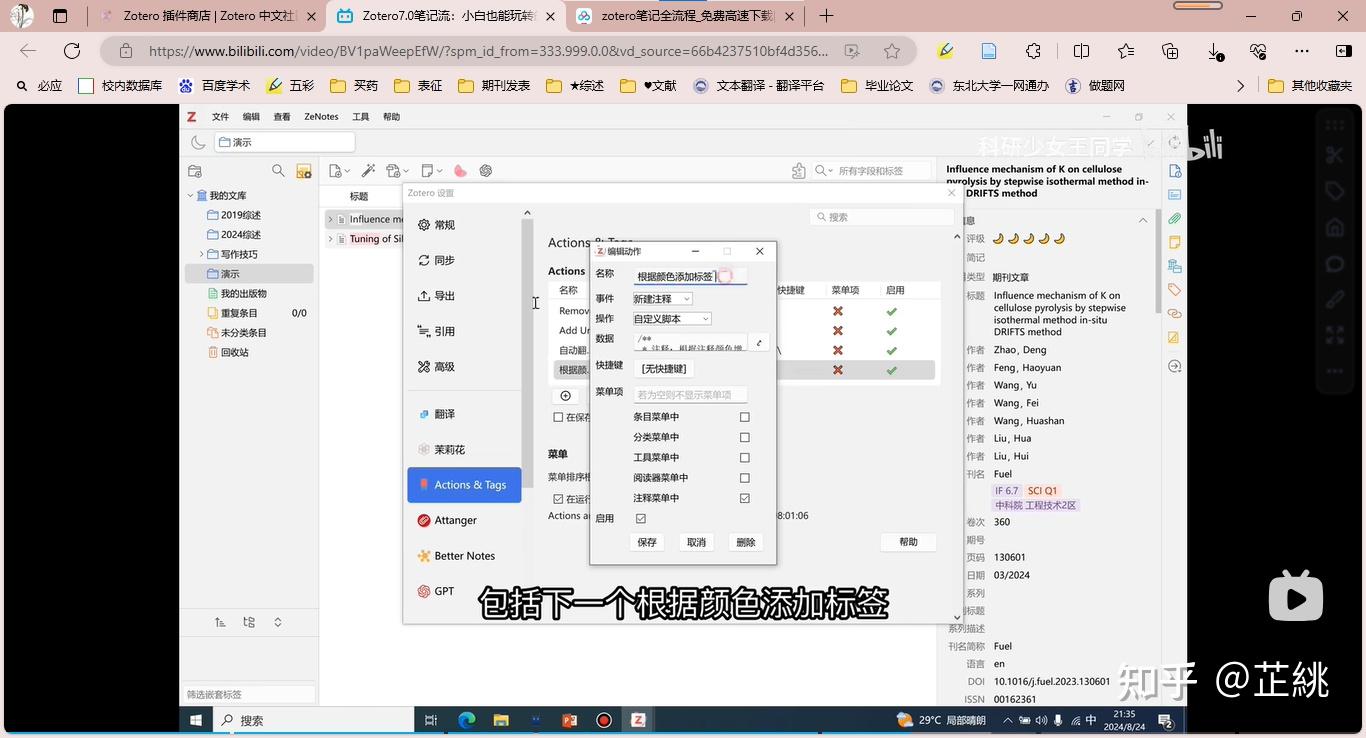Click the 名称 input field

pos(690,276)
